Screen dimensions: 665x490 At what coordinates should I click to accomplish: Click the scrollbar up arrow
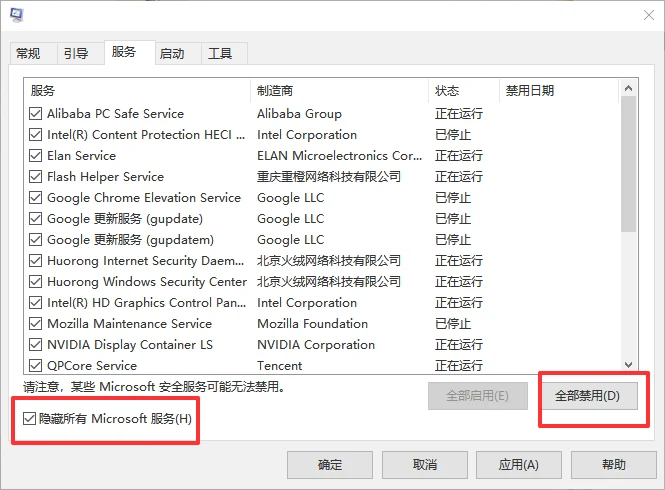click(629, 88)
